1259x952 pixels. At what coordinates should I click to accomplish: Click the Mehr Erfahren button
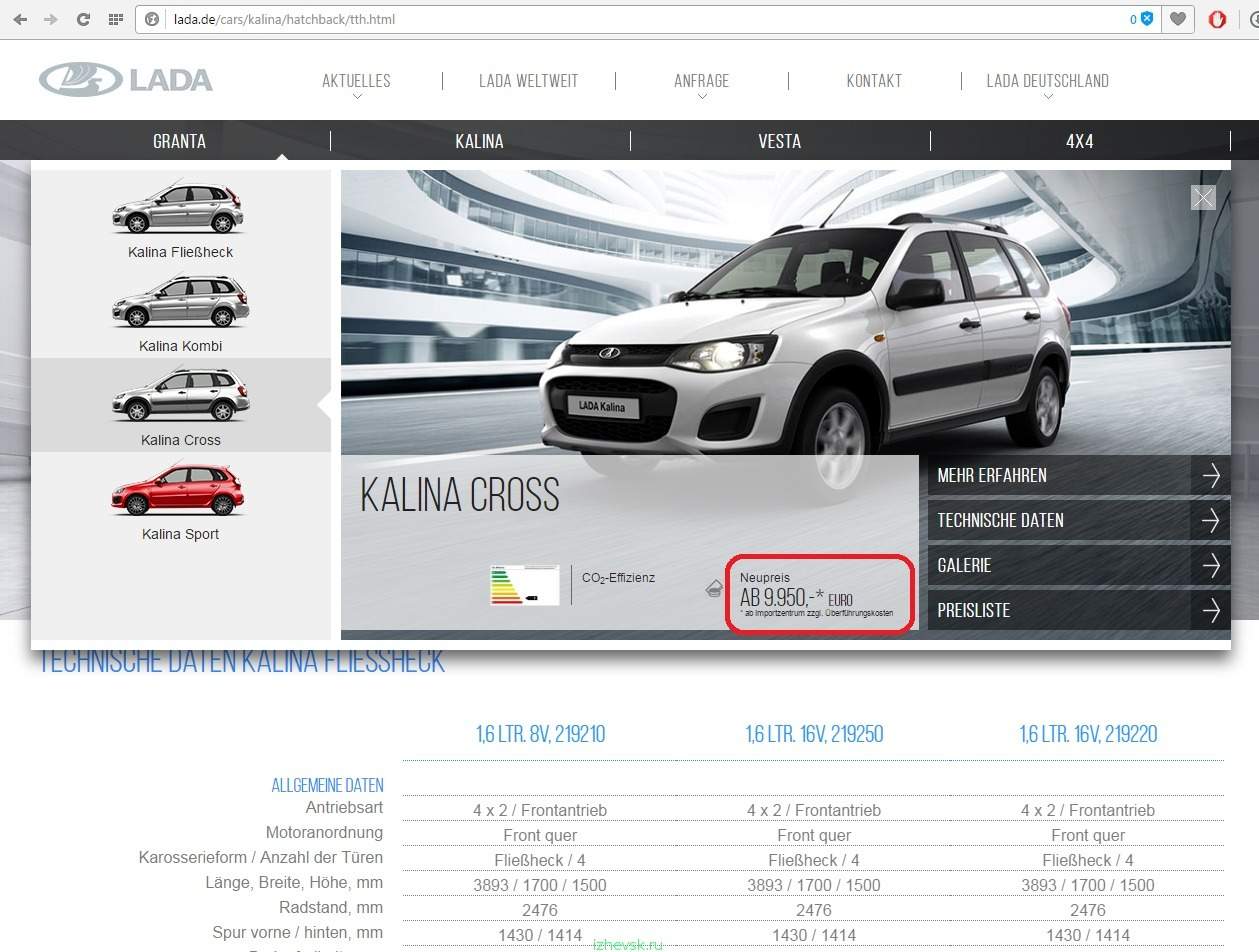click(x=1079, y=475)
